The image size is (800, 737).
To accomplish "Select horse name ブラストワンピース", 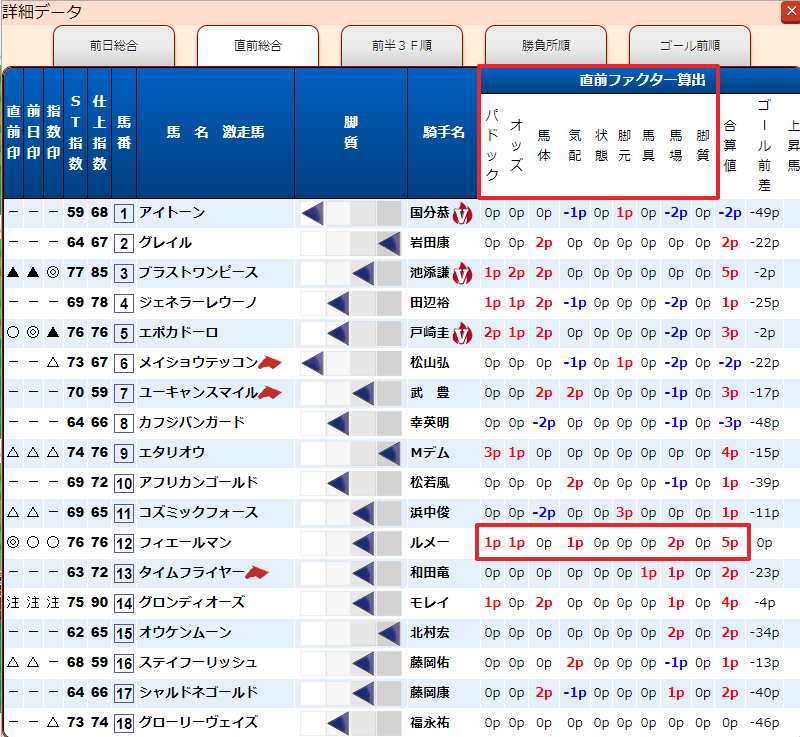I will pyautogui.click(x=198, y=273).
